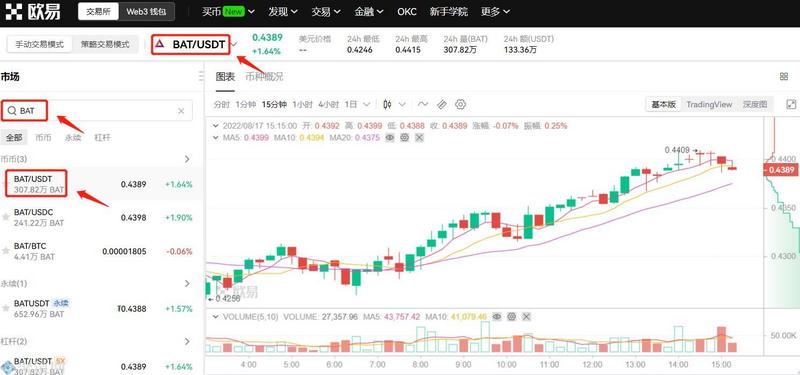
Task: Open the 1日 timeframe dropdown arrow
Action: (x=366, y=105)
